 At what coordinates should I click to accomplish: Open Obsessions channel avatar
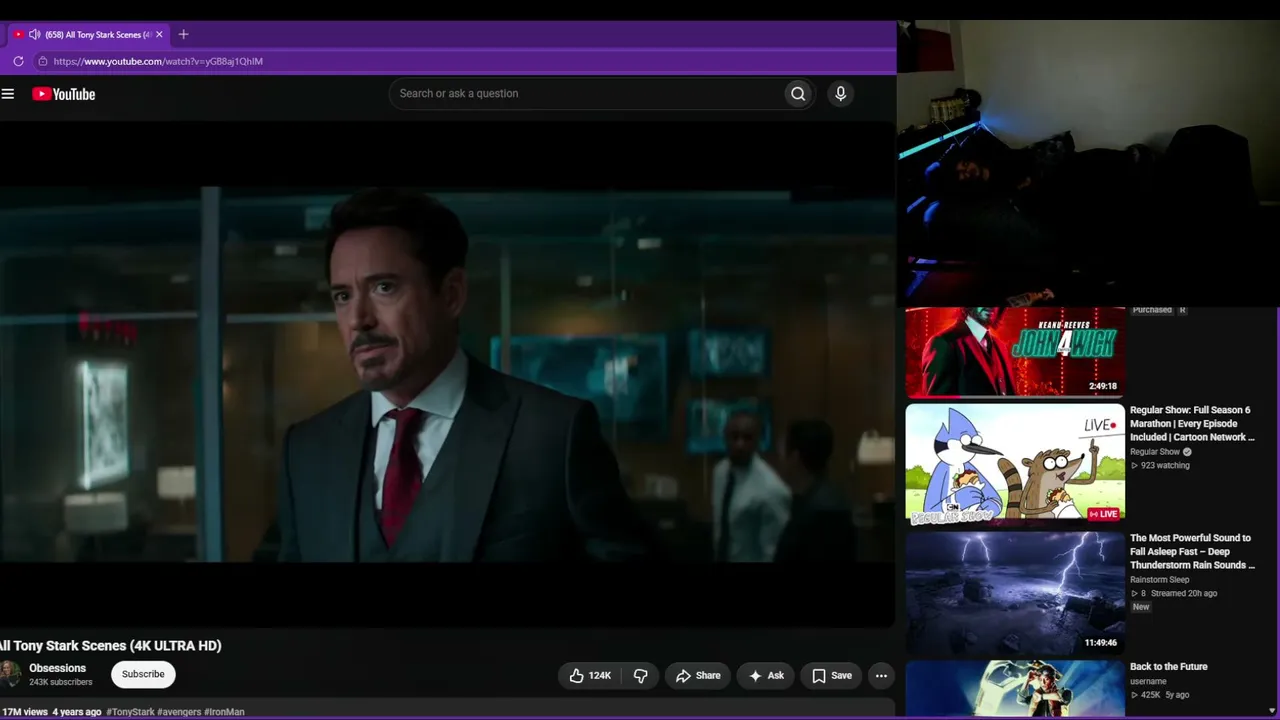click(10, 674)
